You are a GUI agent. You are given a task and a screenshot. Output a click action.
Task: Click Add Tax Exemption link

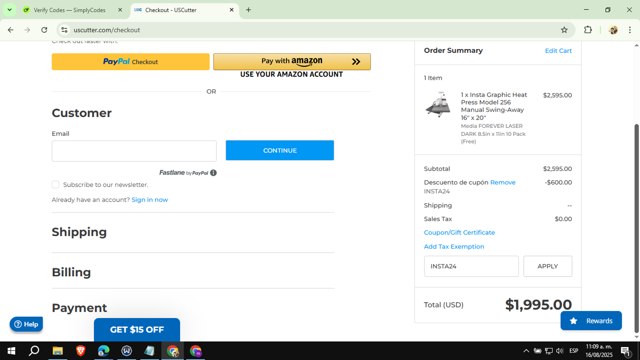point(454,247)
